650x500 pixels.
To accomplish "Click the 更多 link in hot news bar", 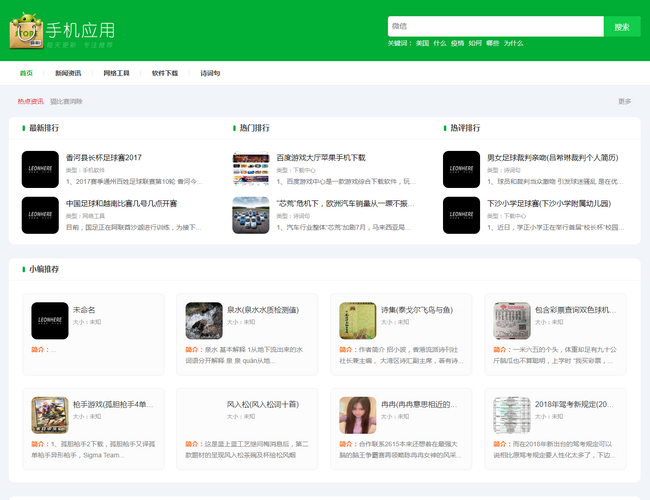I will (x=625, y=101).
